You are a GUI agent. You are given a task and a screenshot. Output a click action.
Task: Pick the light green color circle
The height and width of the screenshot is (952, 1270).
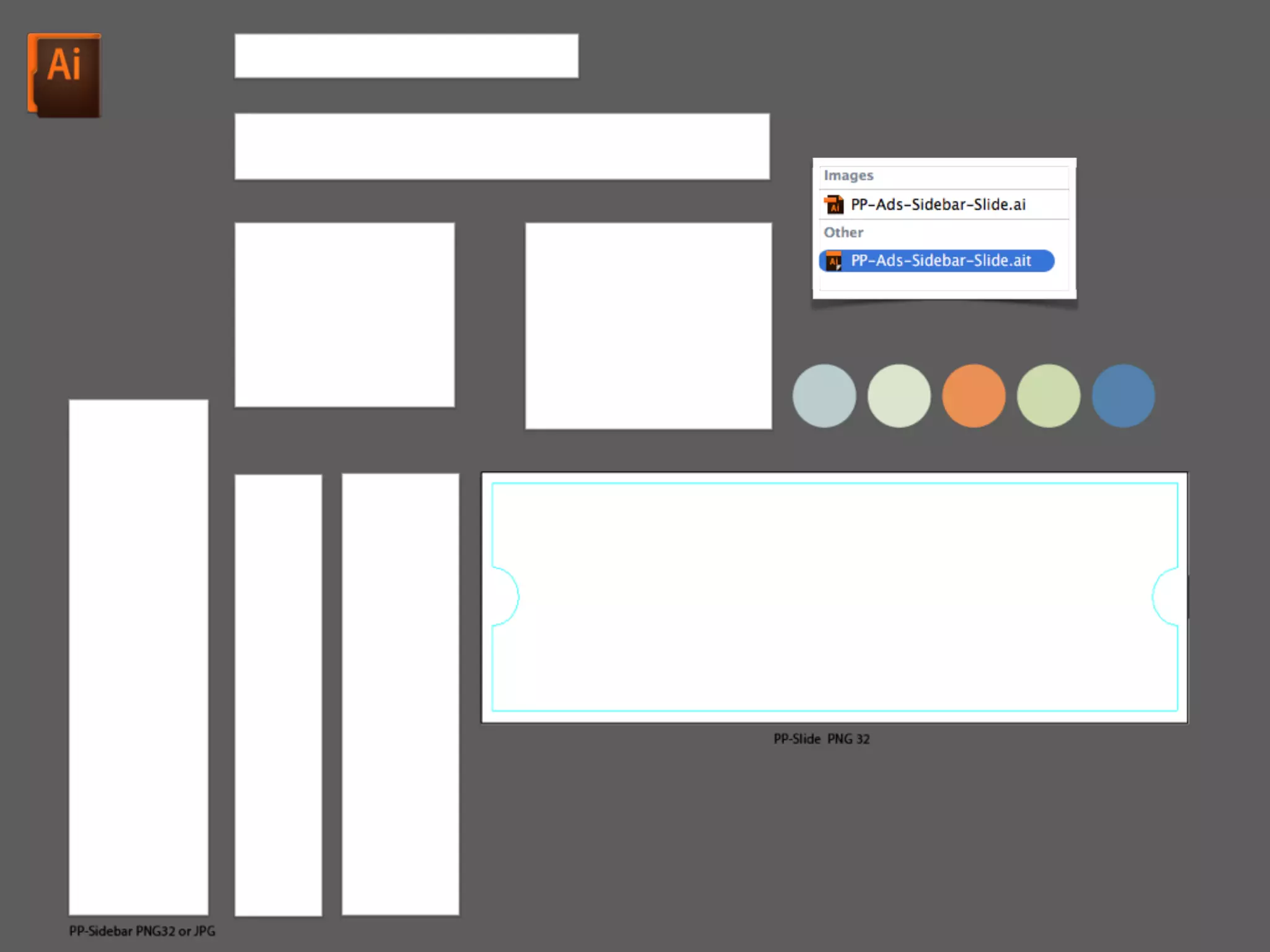point(1049,395)
